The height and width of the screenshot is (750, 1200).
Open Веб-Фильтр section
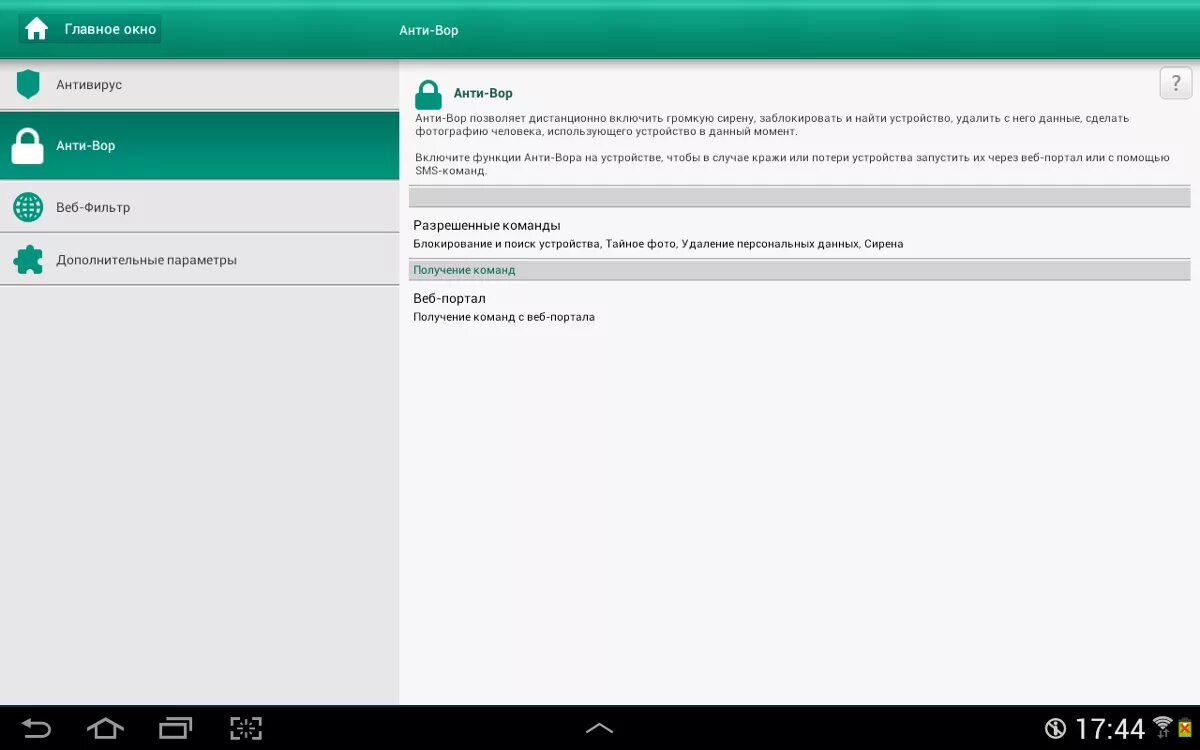coord(200,207)
